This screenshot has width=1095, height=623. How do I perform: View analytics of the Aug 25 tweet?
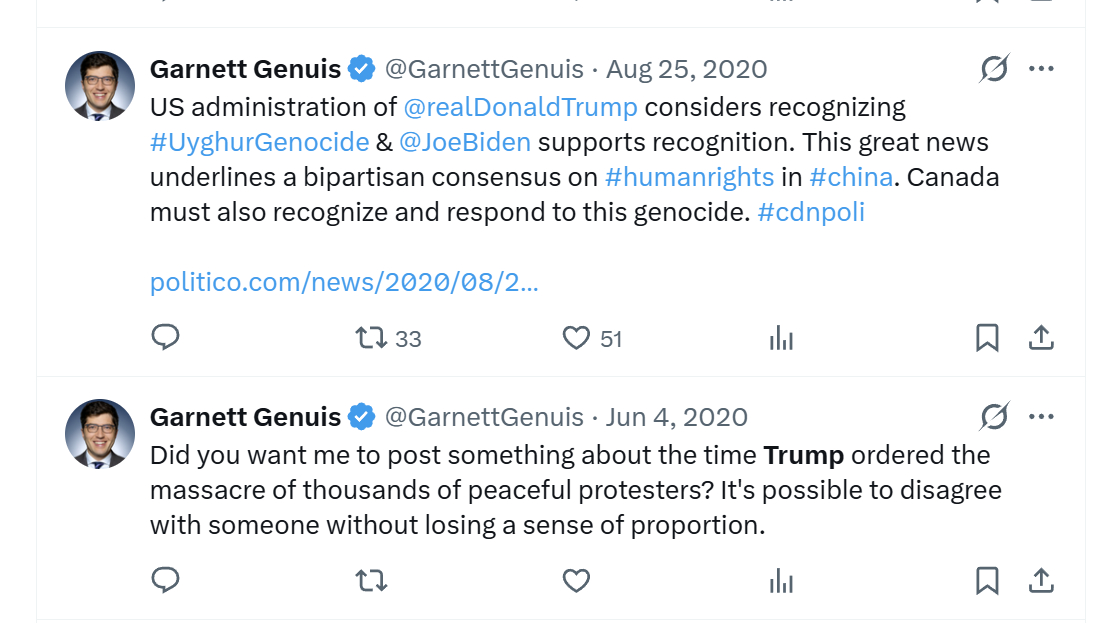click(781, 339)
